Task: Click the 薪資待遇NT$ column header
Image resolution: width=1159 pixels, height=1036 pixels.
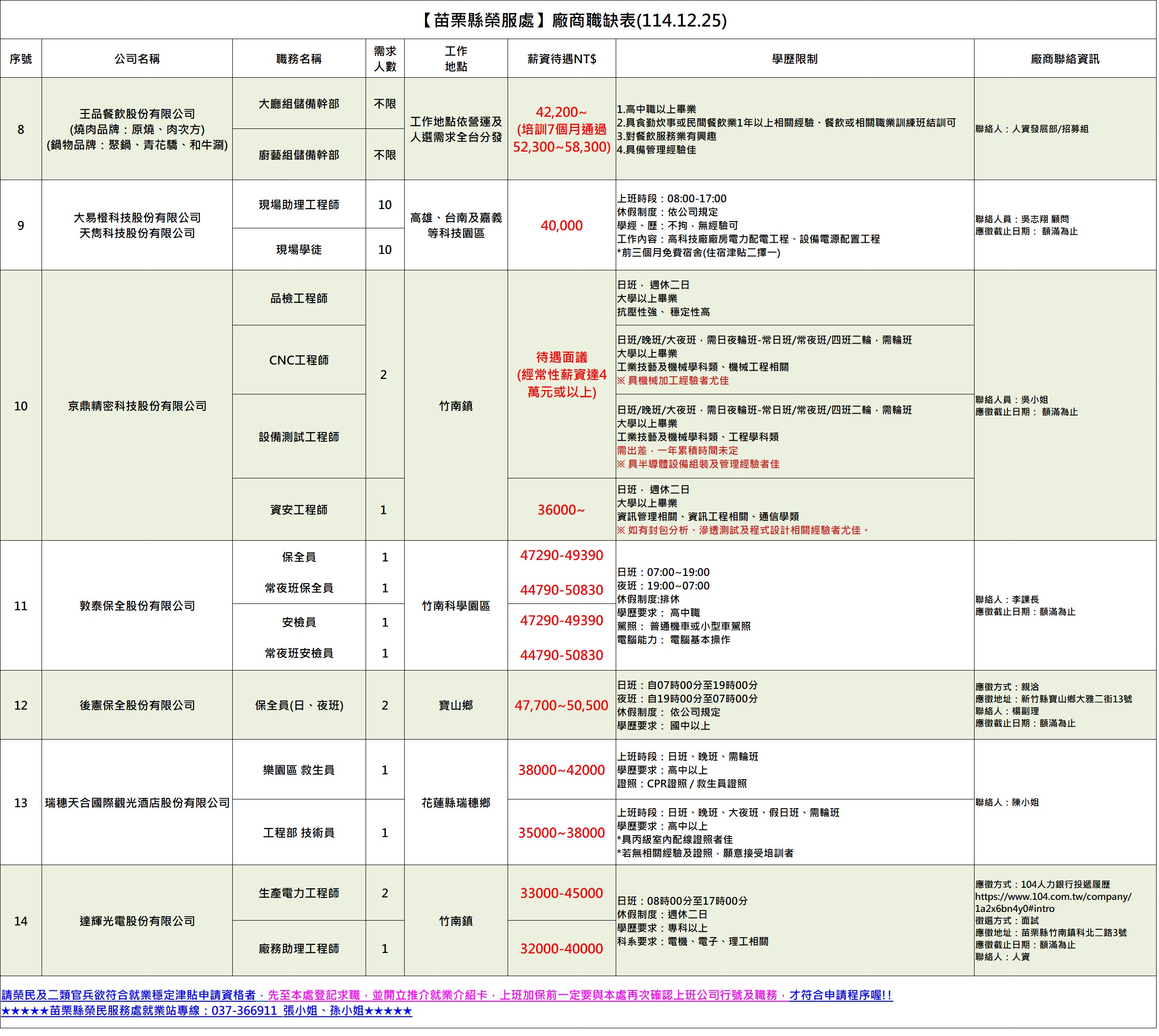Action: point(562,58)
